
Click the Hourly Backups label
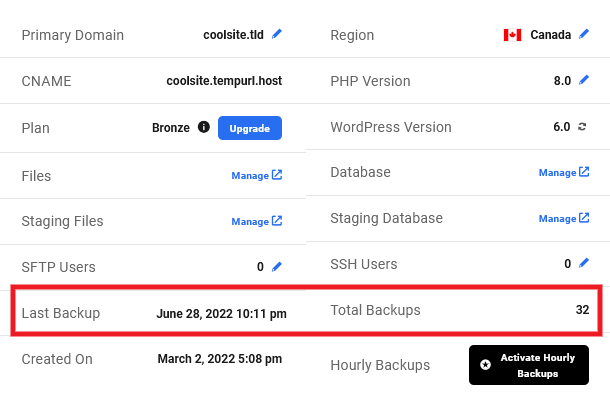pyautogui.click(x=380, y=365)
